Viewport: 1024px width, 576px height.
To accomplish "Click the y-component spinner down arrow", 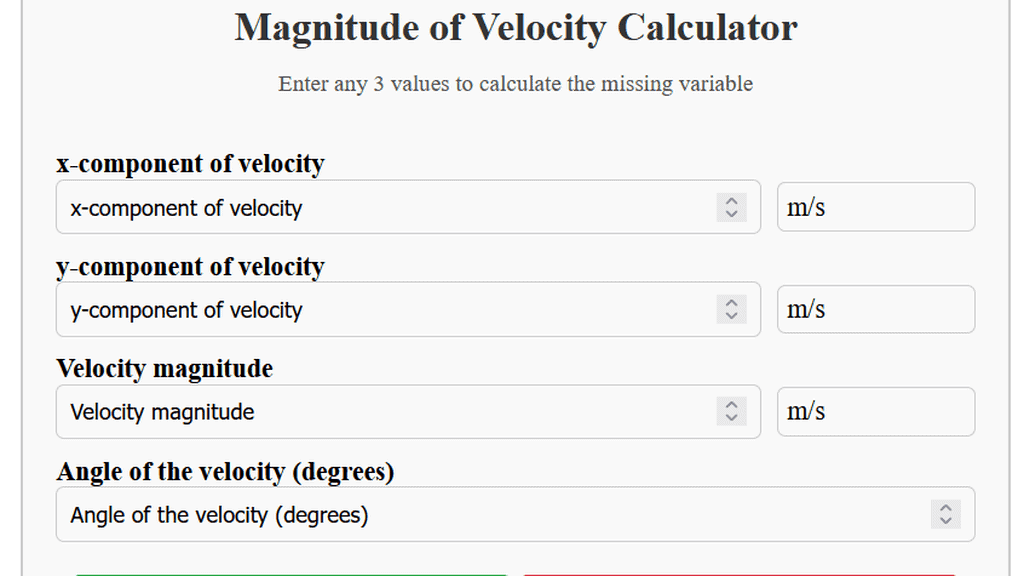I will point(731,316).
